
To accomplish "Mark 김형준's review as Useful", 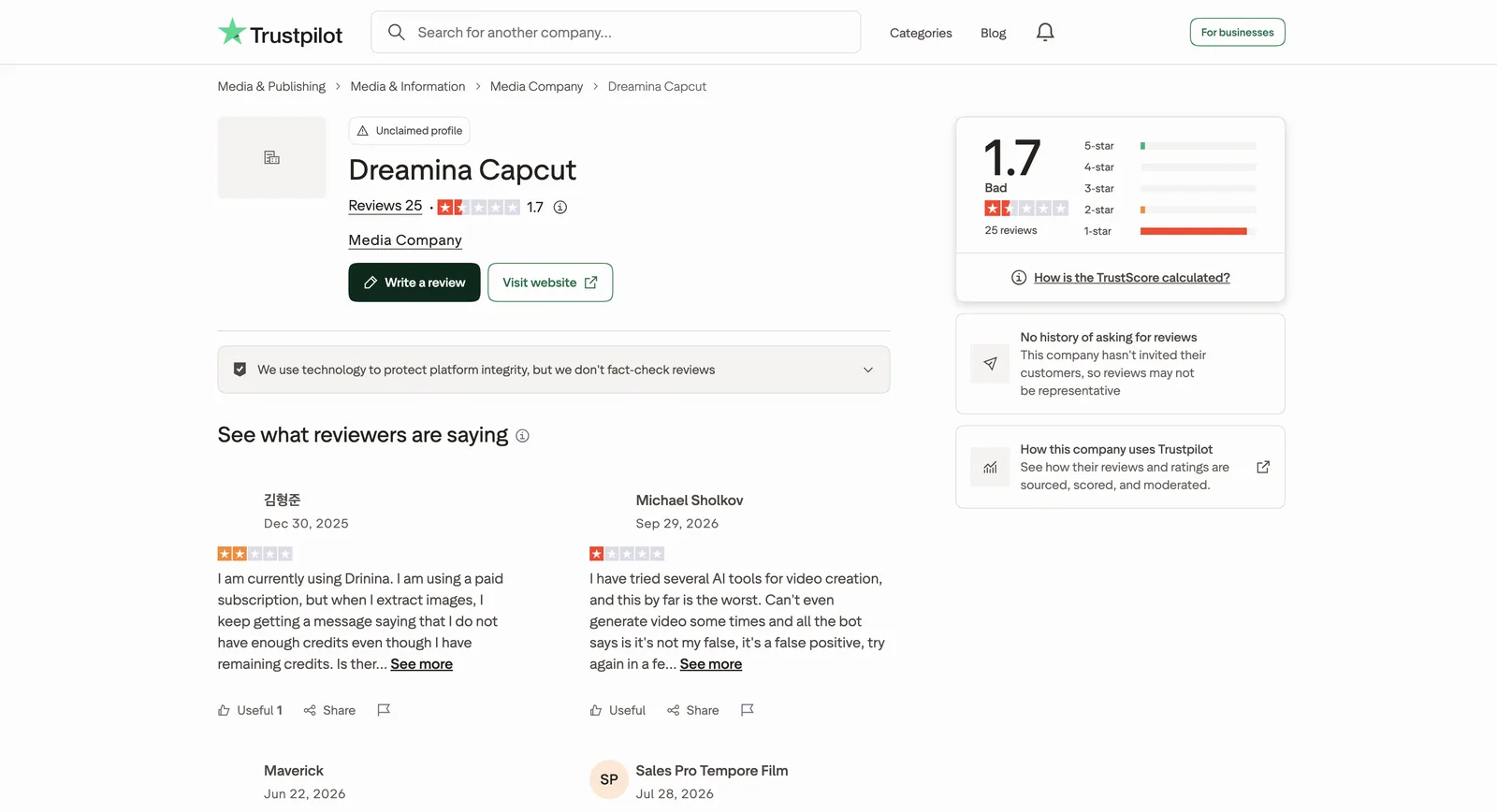I will [x=250, y=711].
